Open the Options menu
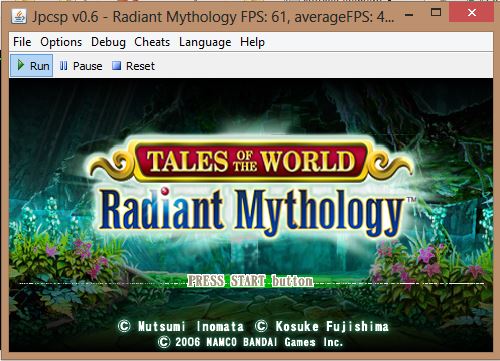This screenshot has height=361, width=500. click(x=61, y=42)
